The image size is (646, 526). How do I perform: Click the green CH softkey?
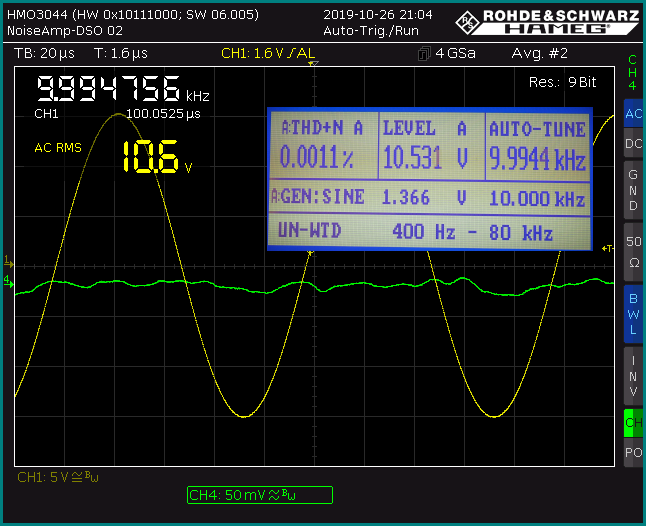633,423
